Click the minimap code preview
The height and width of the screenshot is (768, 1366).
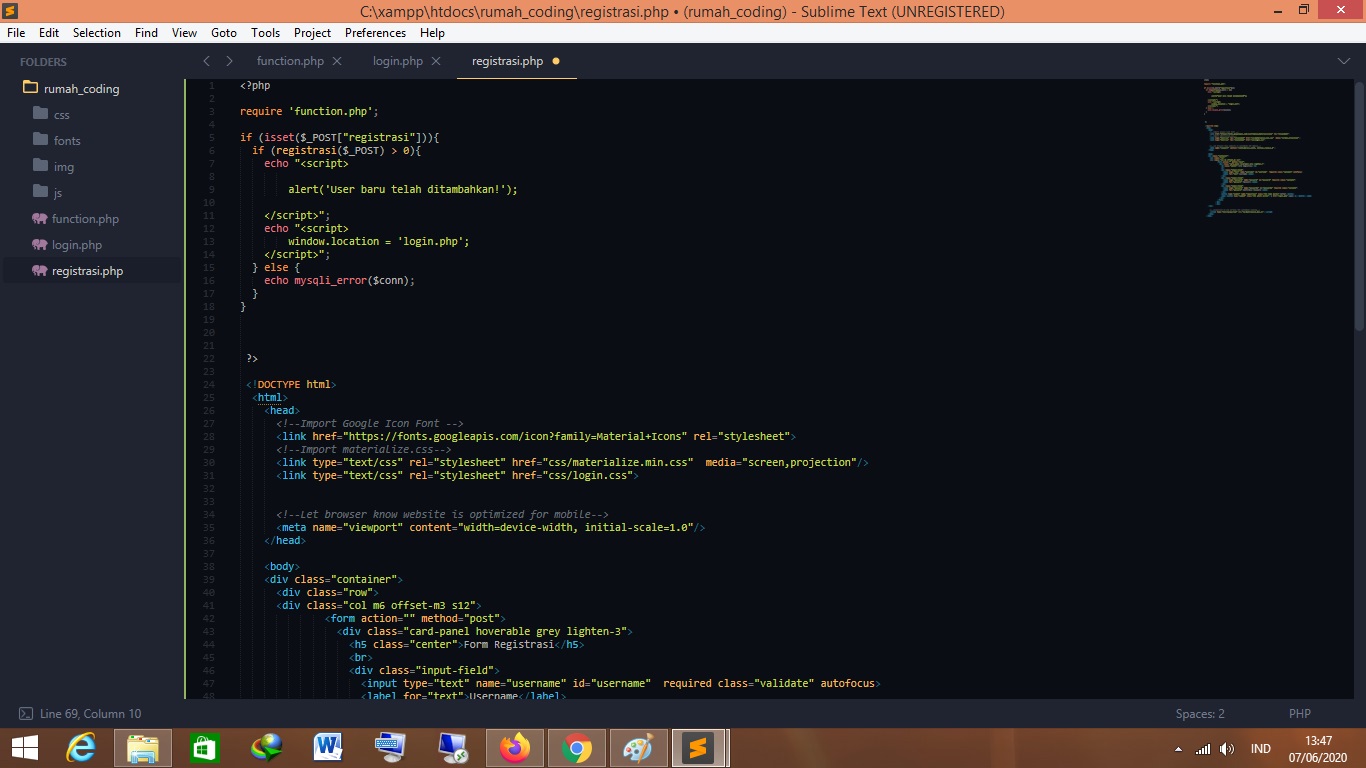(x=1255, y=150)
